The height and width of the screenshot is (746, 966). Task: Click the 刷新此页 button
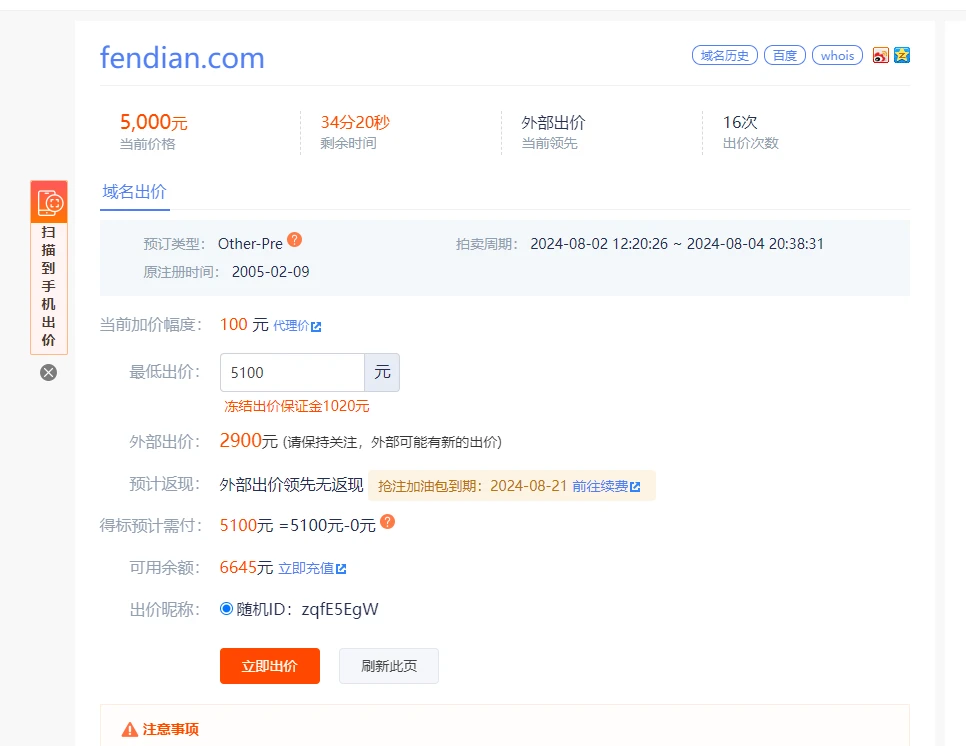tap(388, 666)
